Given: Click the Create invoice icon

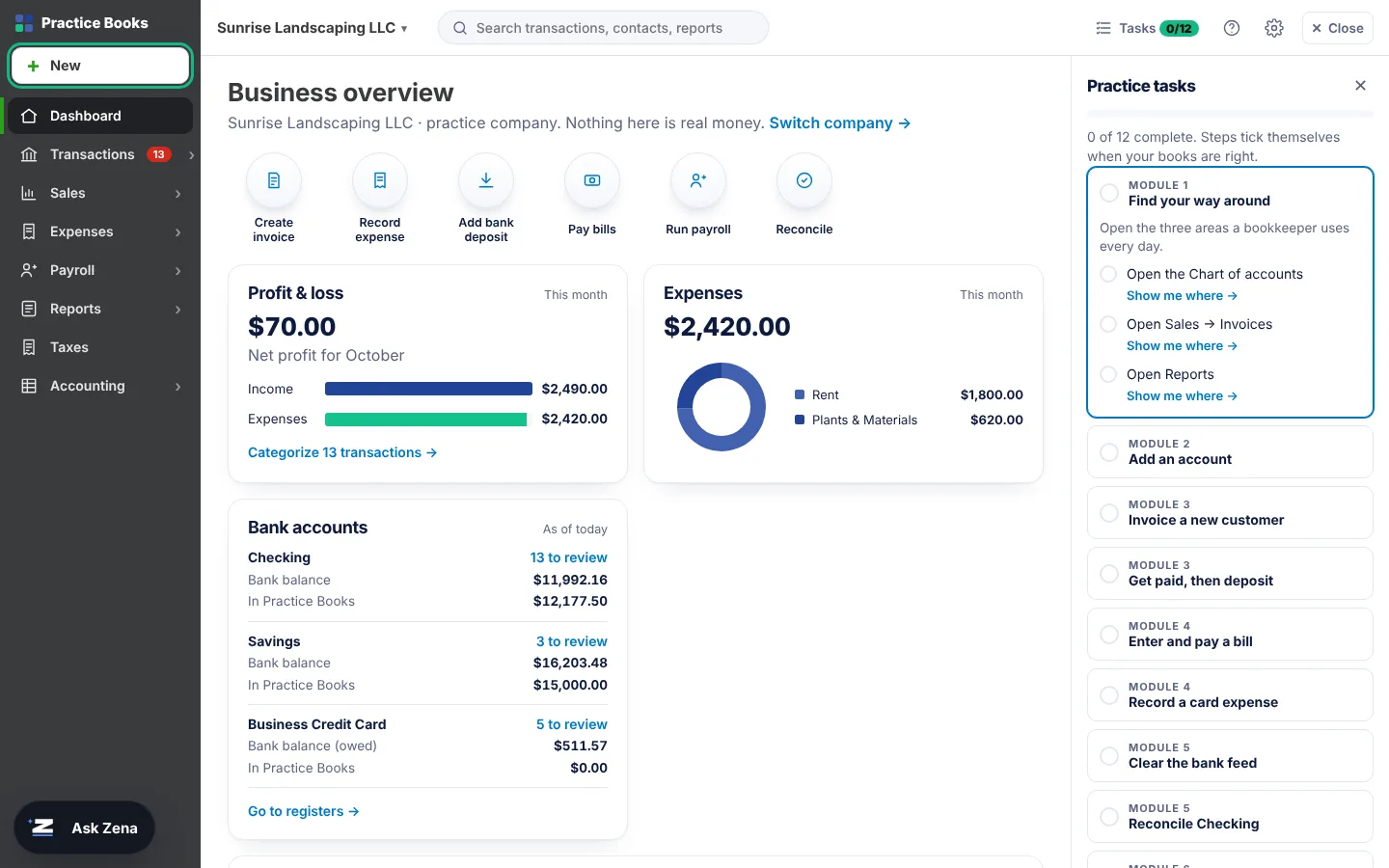Looking at the screenshot, I should [274, 180].
